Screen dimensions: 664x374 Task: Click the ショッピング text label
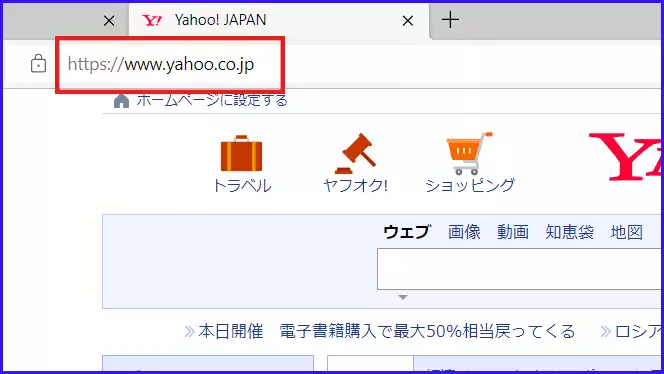point(470,186)
